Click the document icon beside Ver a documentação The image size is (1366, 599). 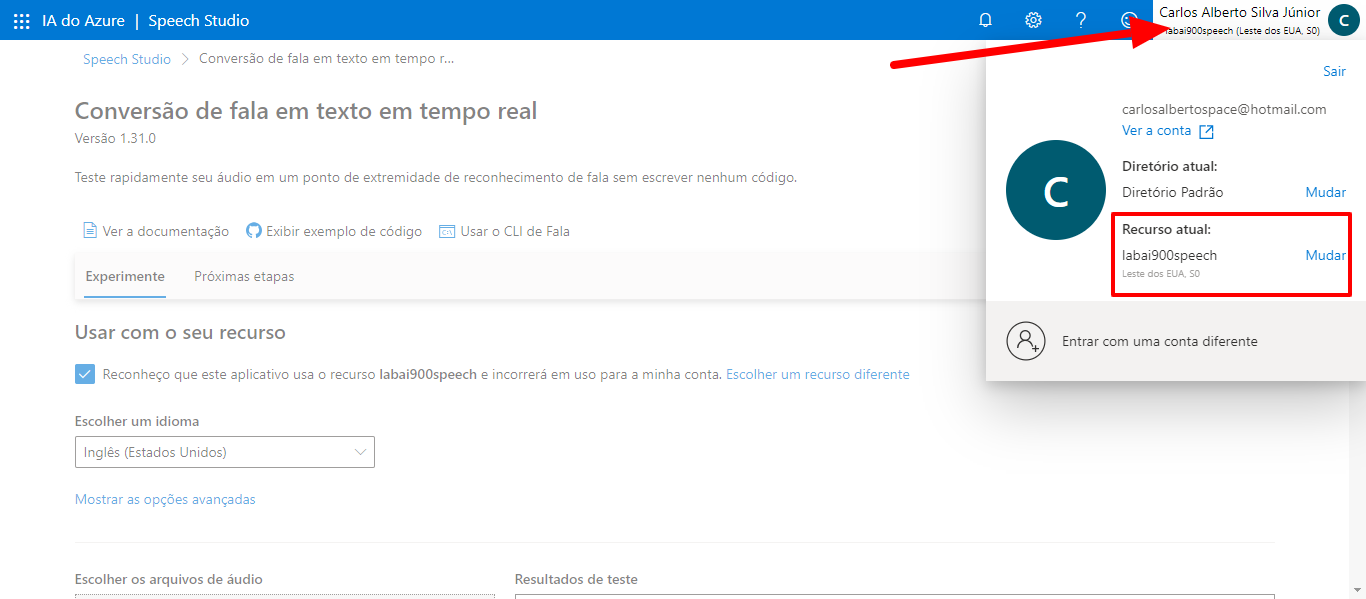coord(90,231)
